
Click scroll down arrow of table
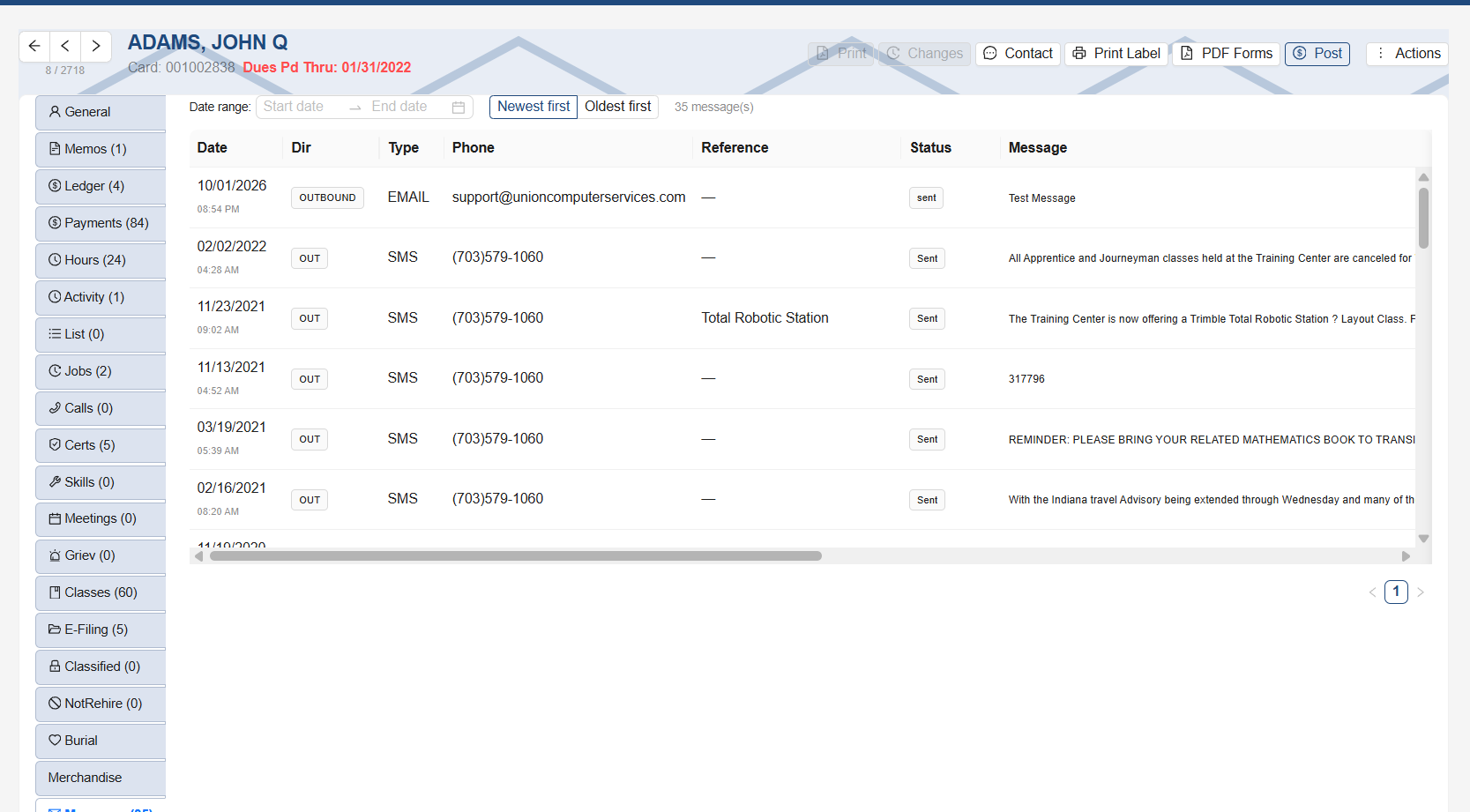coord(1423,539)
